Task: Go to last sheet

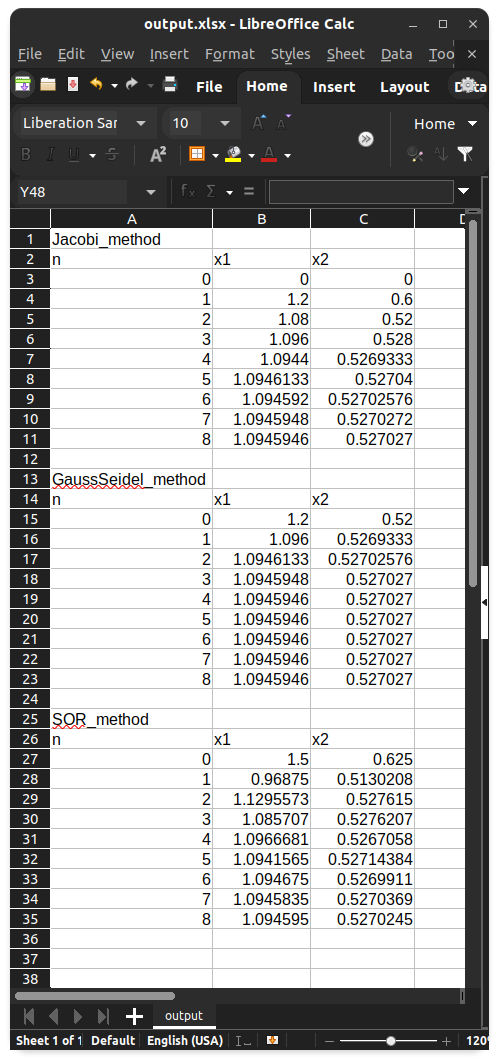Action: 103,1016
